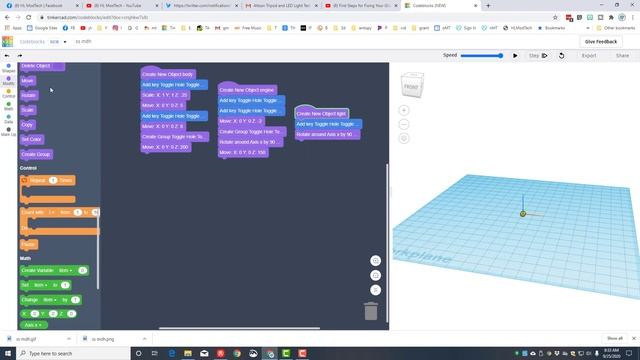The width and height of the screenshot is (640, 360).
Task: Open the Codeblocks NEW dropdown arrow
Action: click(65, 42)
